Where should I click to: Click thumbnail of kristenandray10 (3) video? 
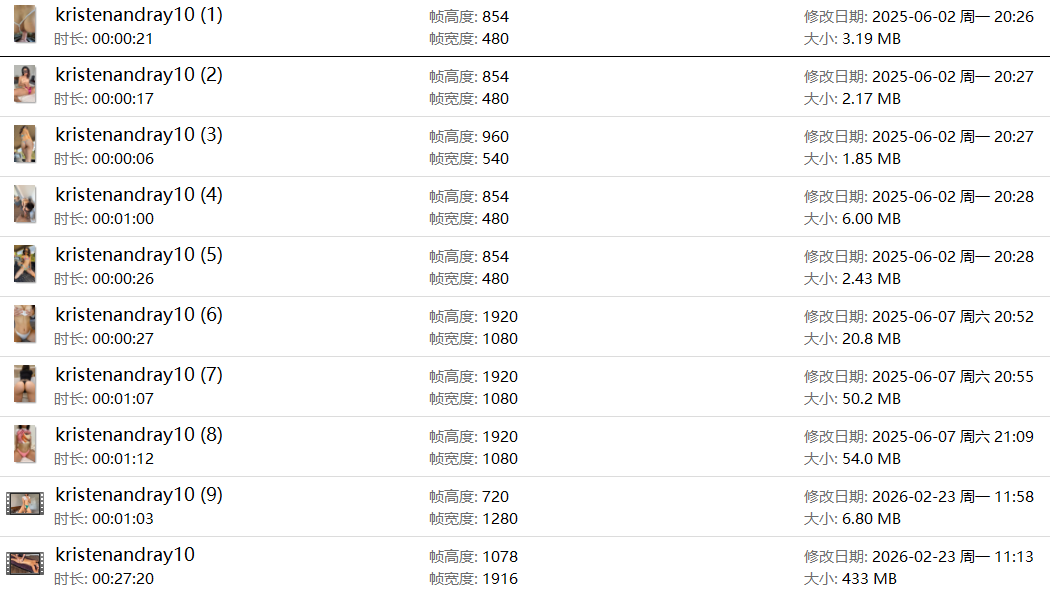(25, 144)
